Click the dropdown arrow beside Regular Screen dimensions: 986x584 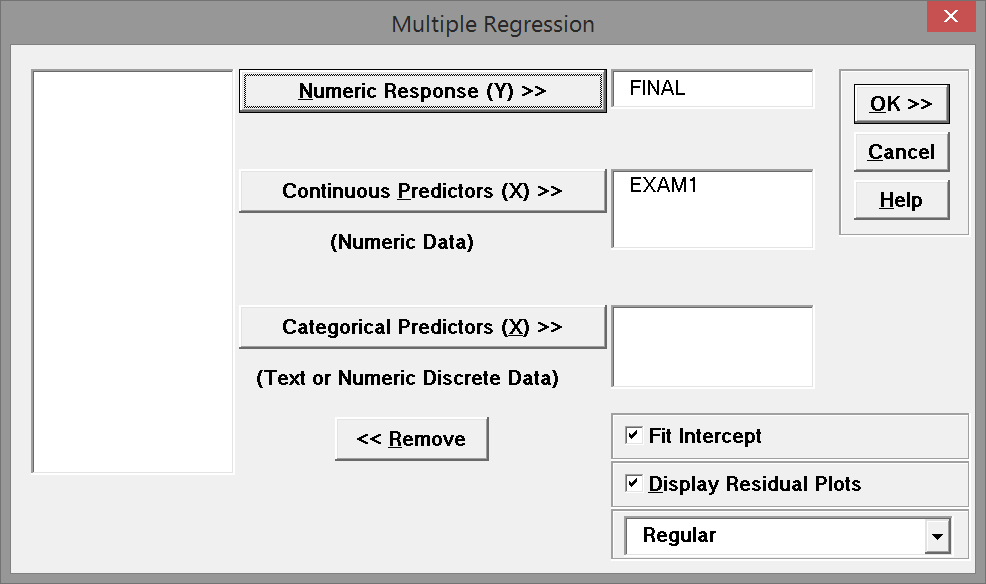tap(936, 536)
